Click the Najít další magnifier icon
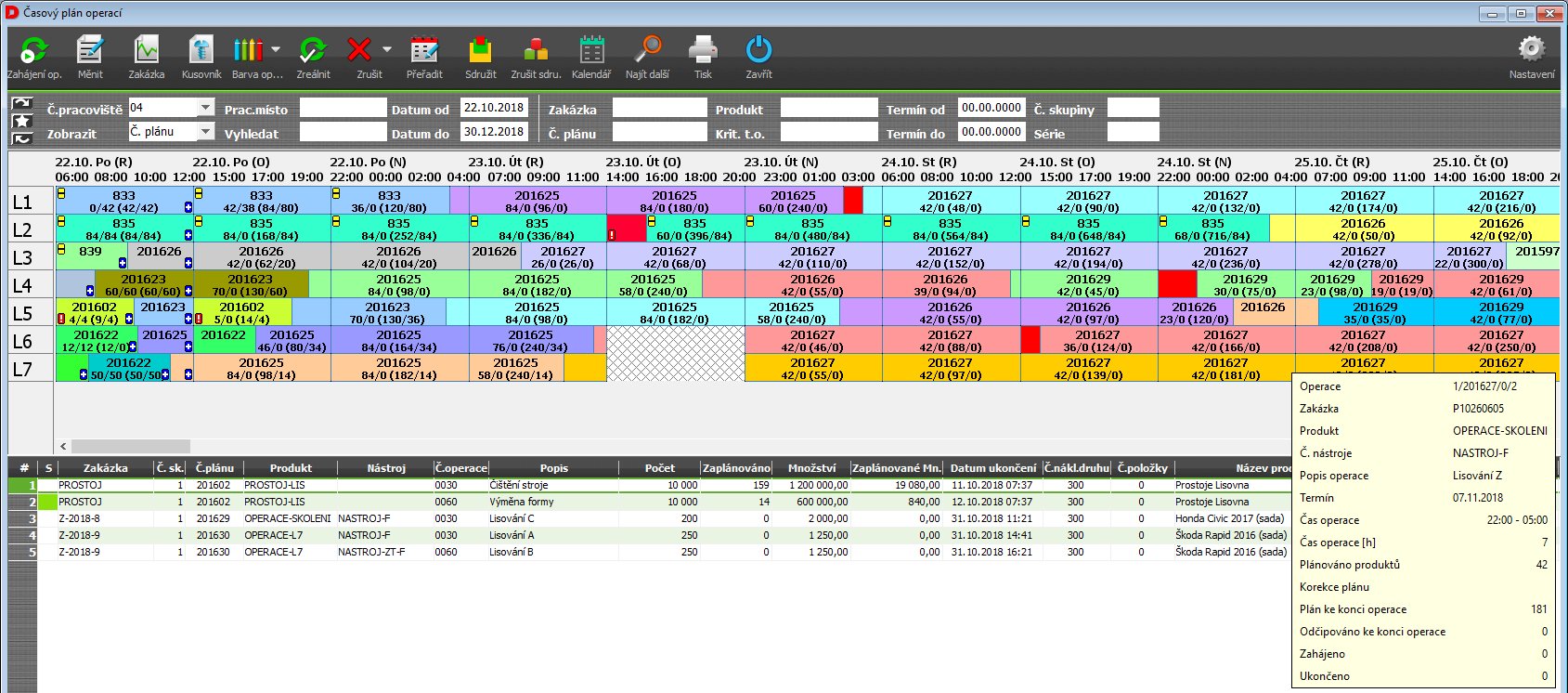 (x=647, y=50)
